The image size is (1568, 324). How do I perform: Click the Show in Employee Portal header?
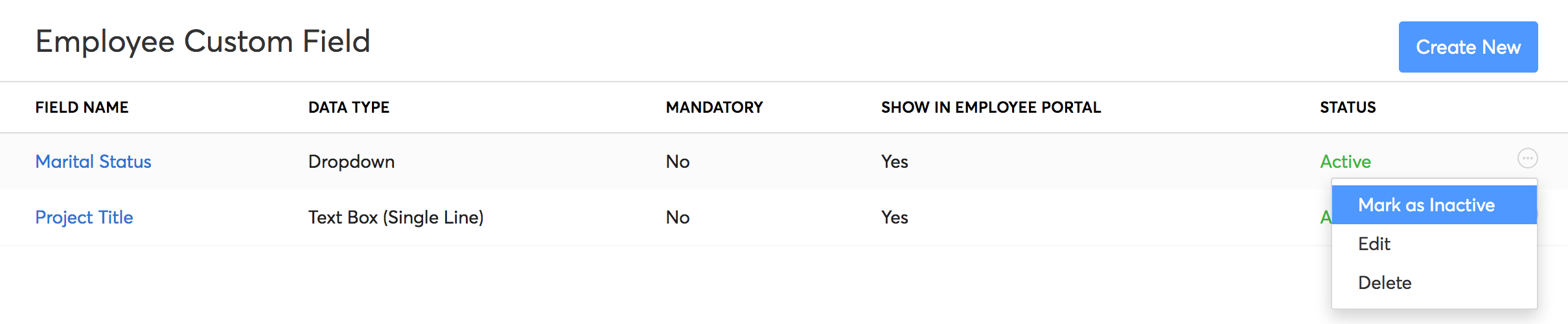[x=991, y=108]
